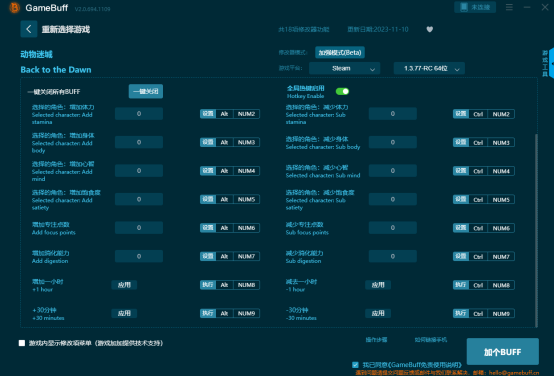This screenshot has height=376, width=554.
Task: Click the 操作步骤 link
Action: (376, 340)
